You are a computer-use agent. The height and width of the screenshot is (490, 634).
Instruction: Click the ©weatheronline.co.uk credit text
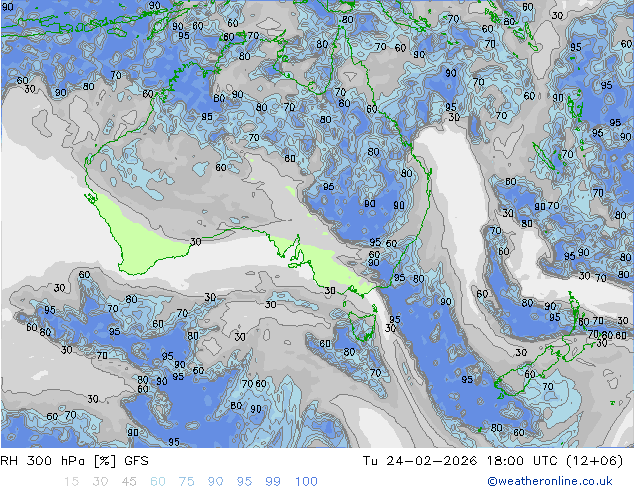pyautogui.click(x=550, y=481)
